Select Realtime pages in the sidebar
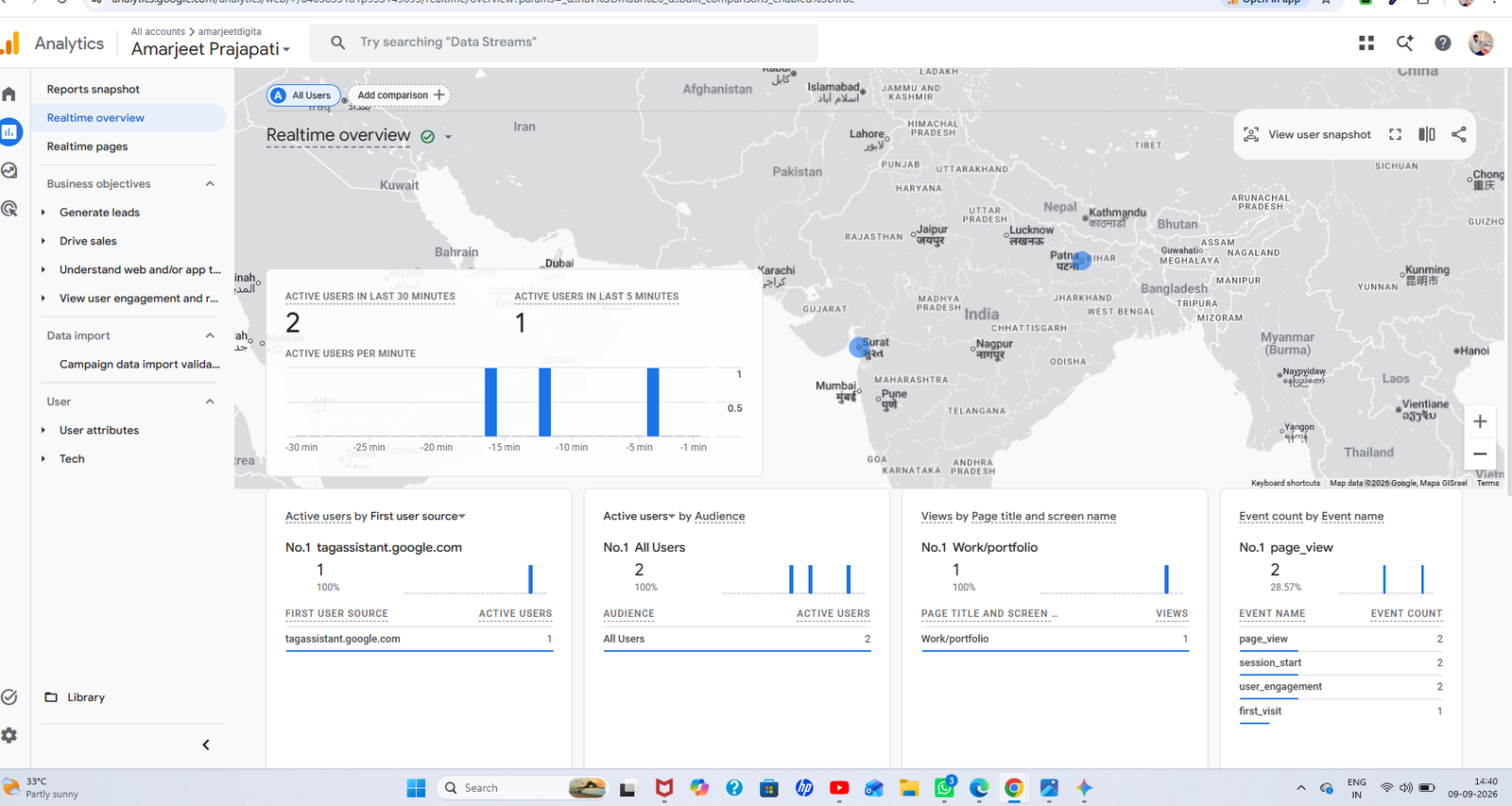1512x806 pixels. pos(87,146)
